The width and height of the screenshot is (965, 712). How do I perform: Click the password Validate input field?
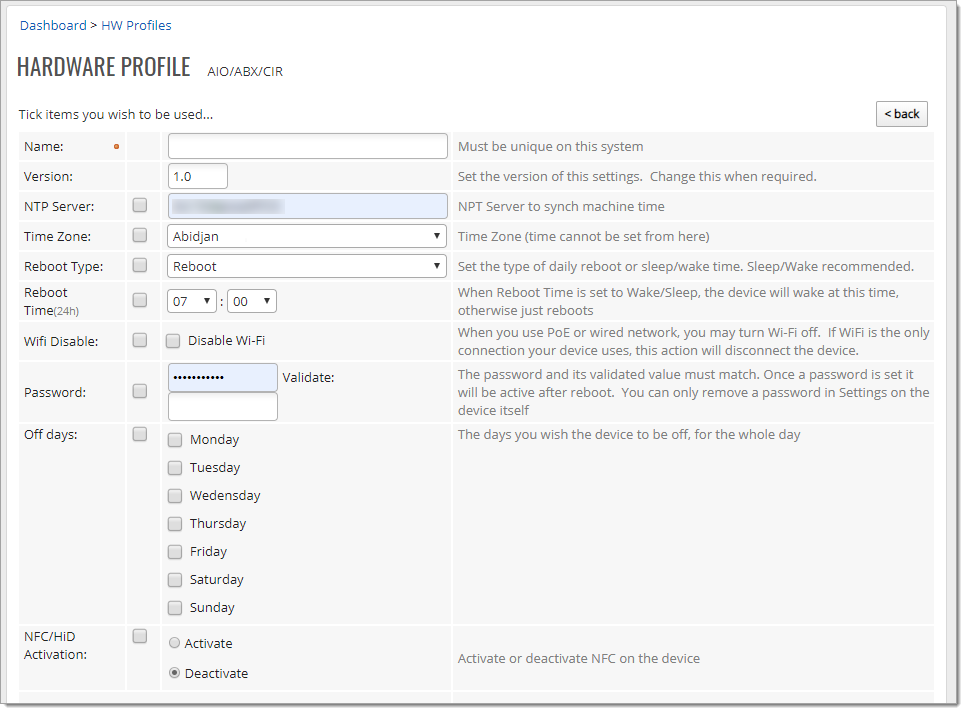click(x=223, y=407)
